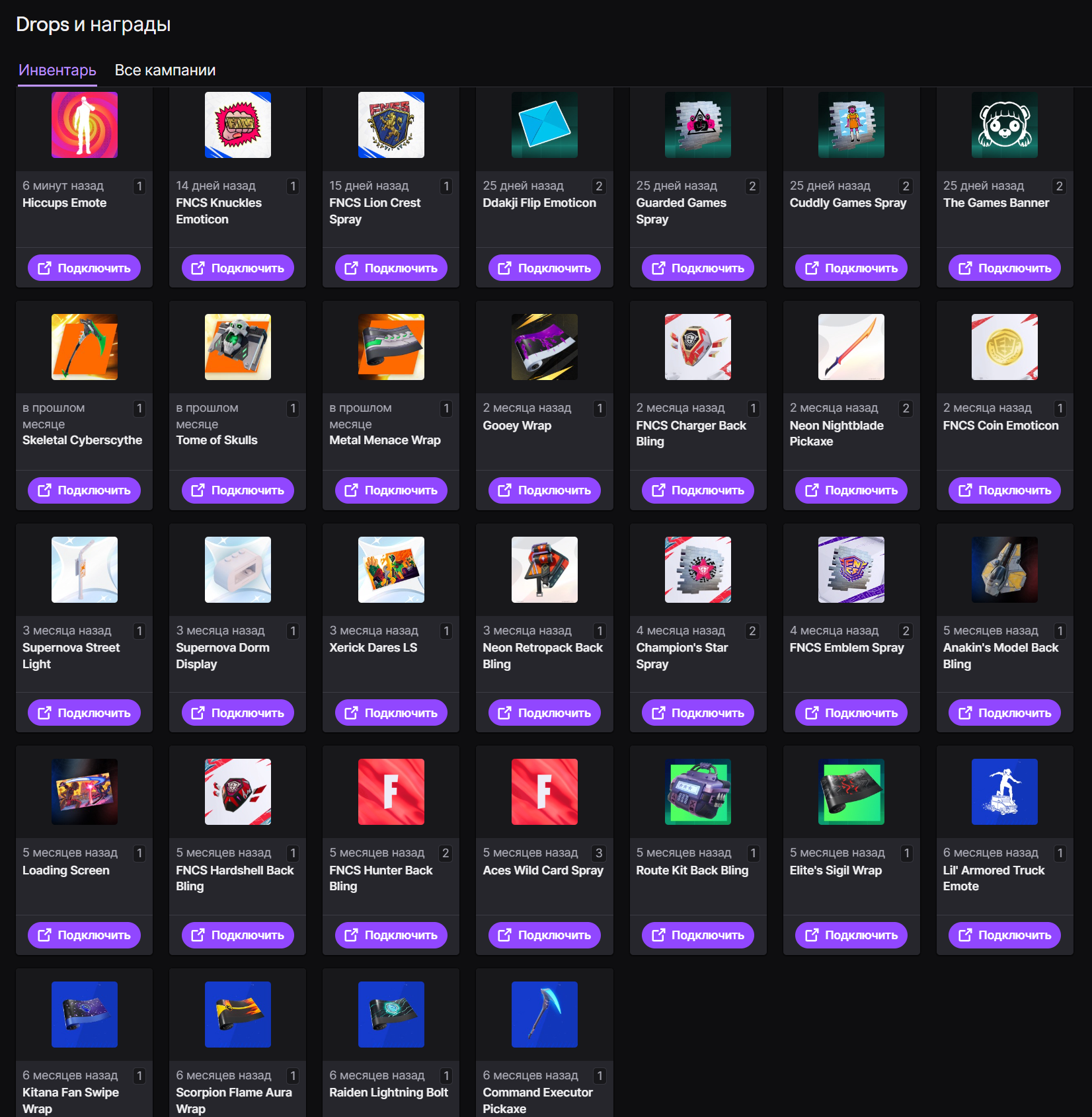Click the Skeletal Cyberscythe pickaxe icon

click(x=85, y=347)
